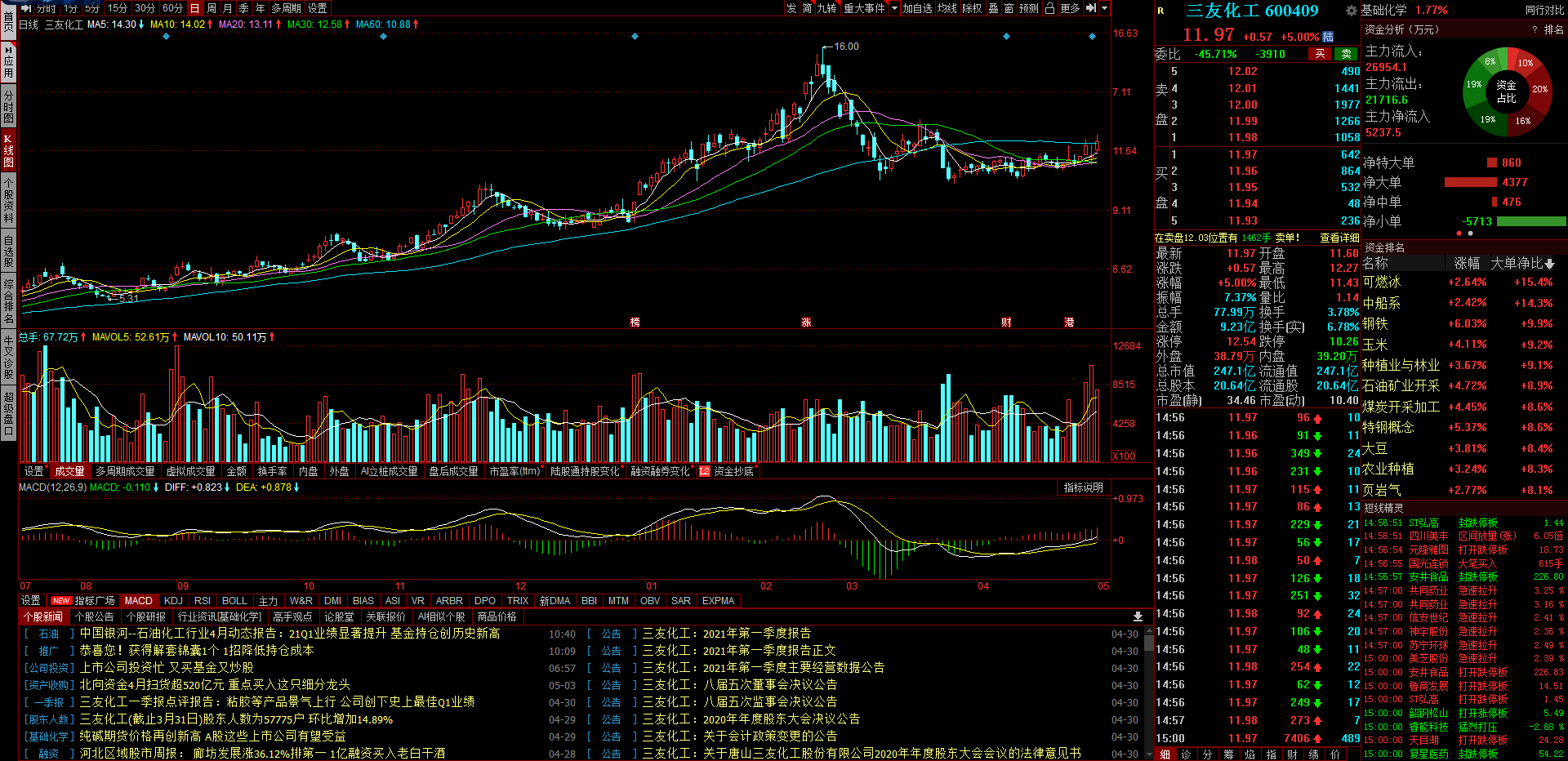Click the 查看详细 details link

1339,238
